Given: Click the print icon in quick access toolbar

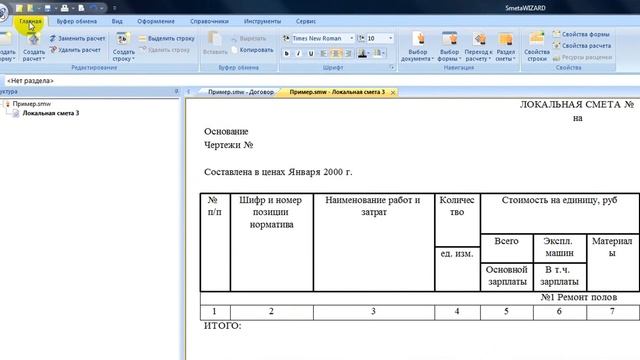Looking at the screenshot, I should [64, 8].
